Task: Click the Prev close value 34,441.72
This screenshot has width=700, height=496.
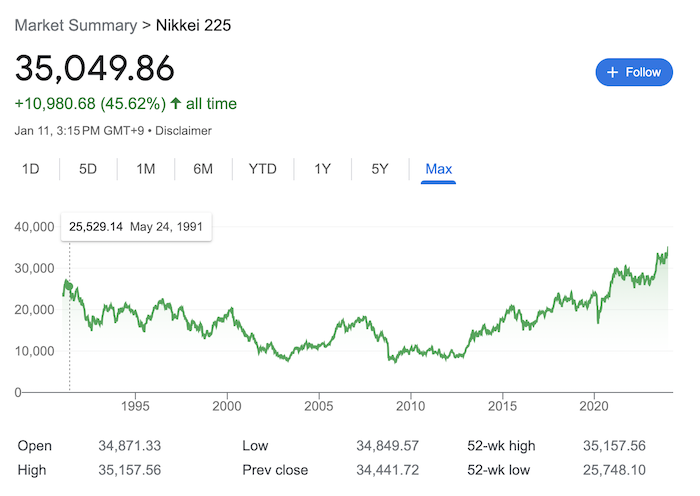Action: tap(390, 470)
